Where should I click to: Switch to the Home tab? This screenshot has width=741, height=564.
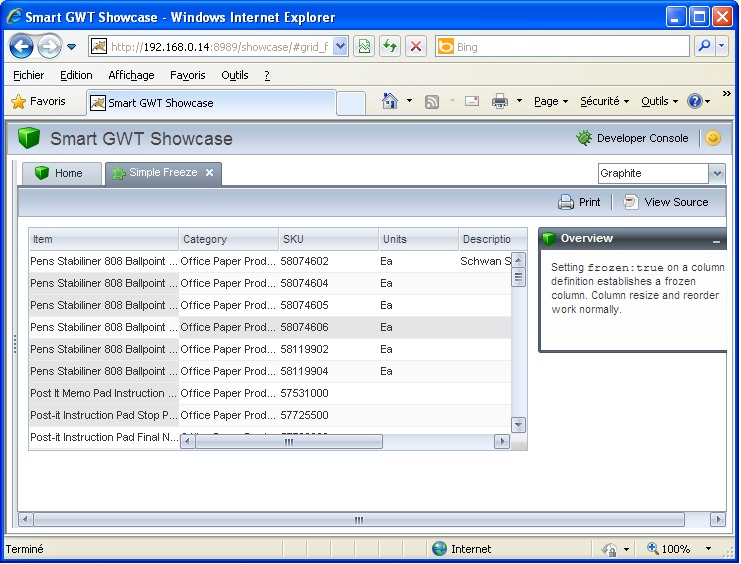tap(61, 174)
